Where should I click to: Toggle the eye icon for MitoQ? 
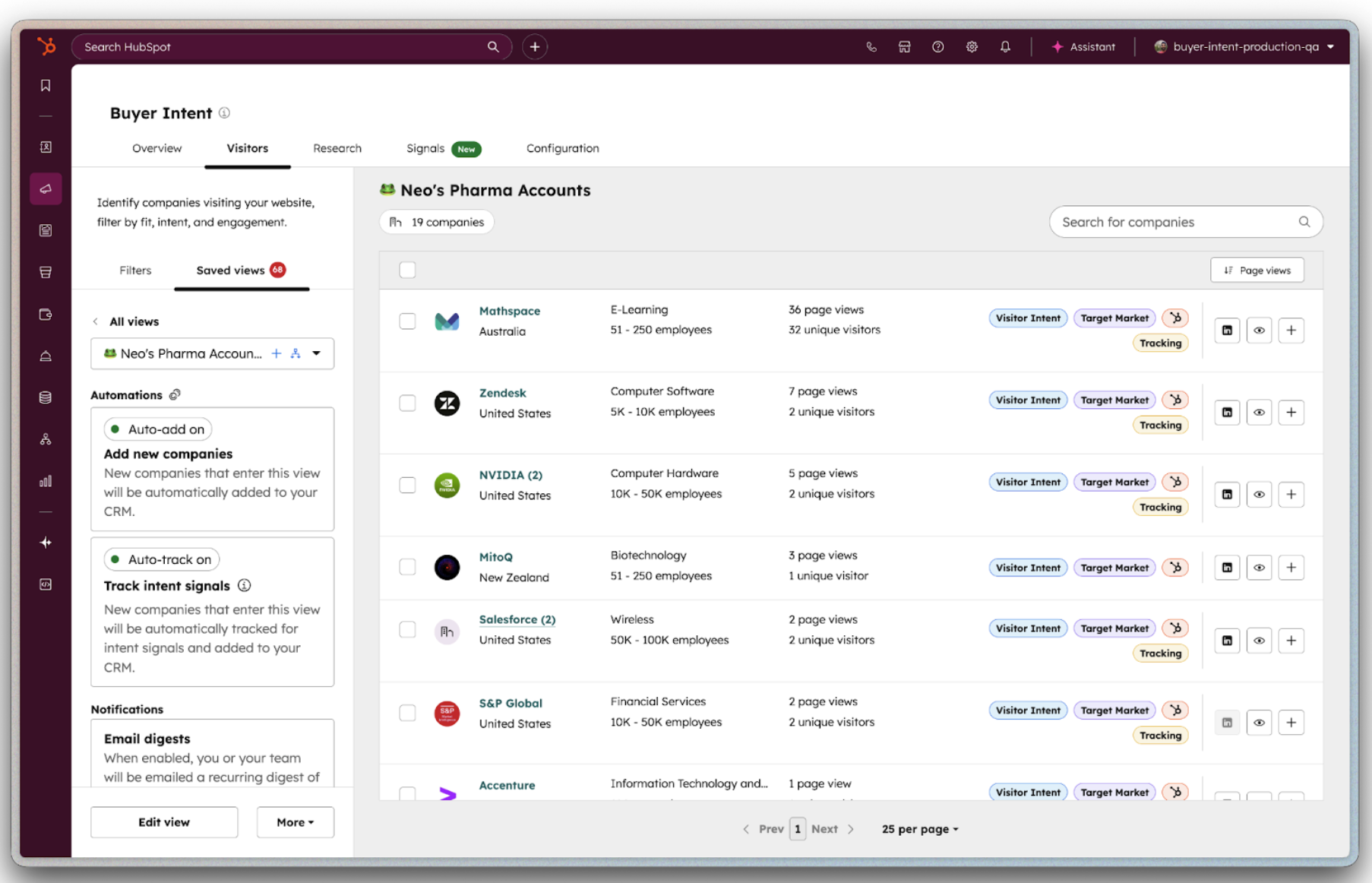(x=1259, y=568)
